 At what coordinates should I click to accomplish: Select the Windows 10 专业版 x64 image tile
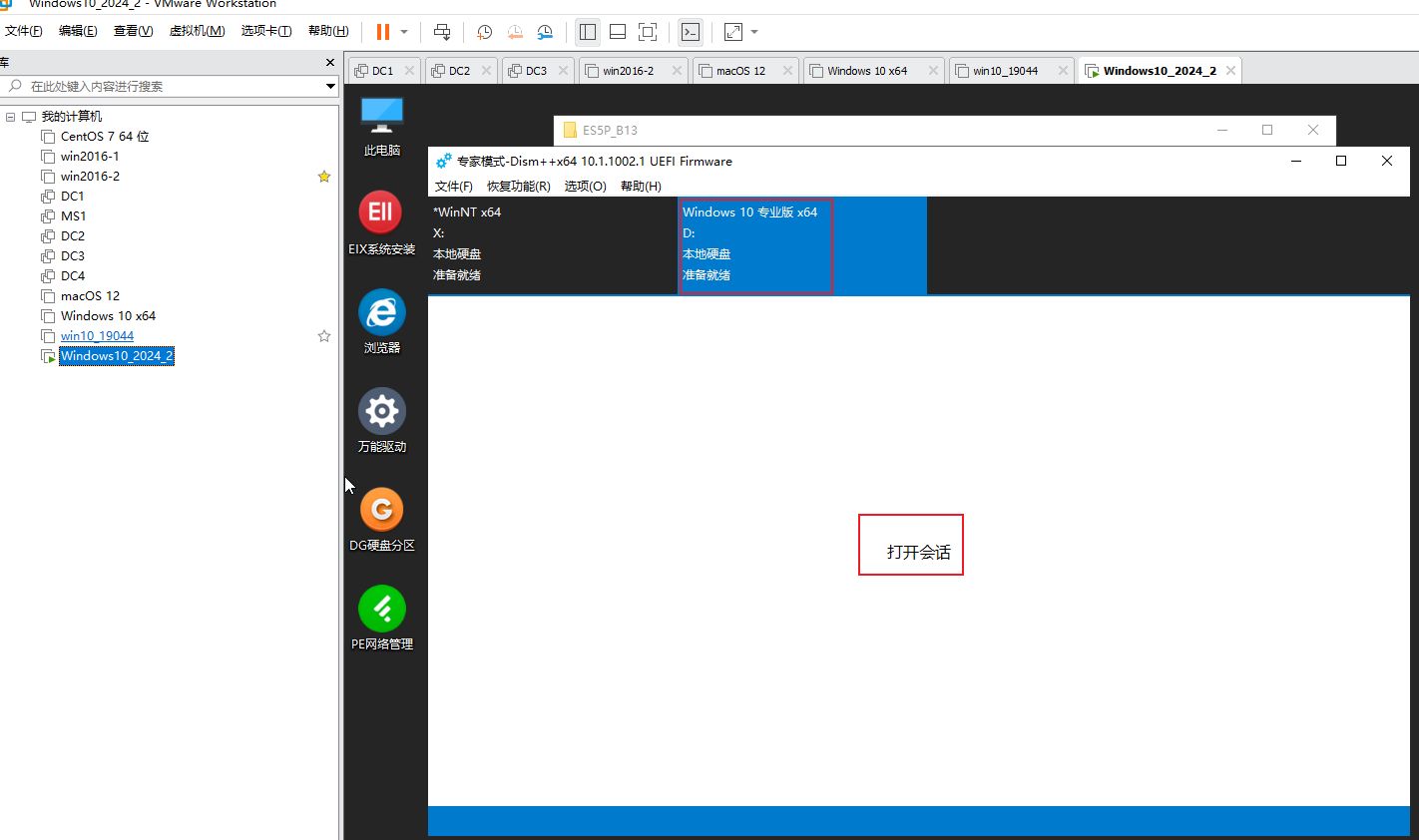(754, 244)
